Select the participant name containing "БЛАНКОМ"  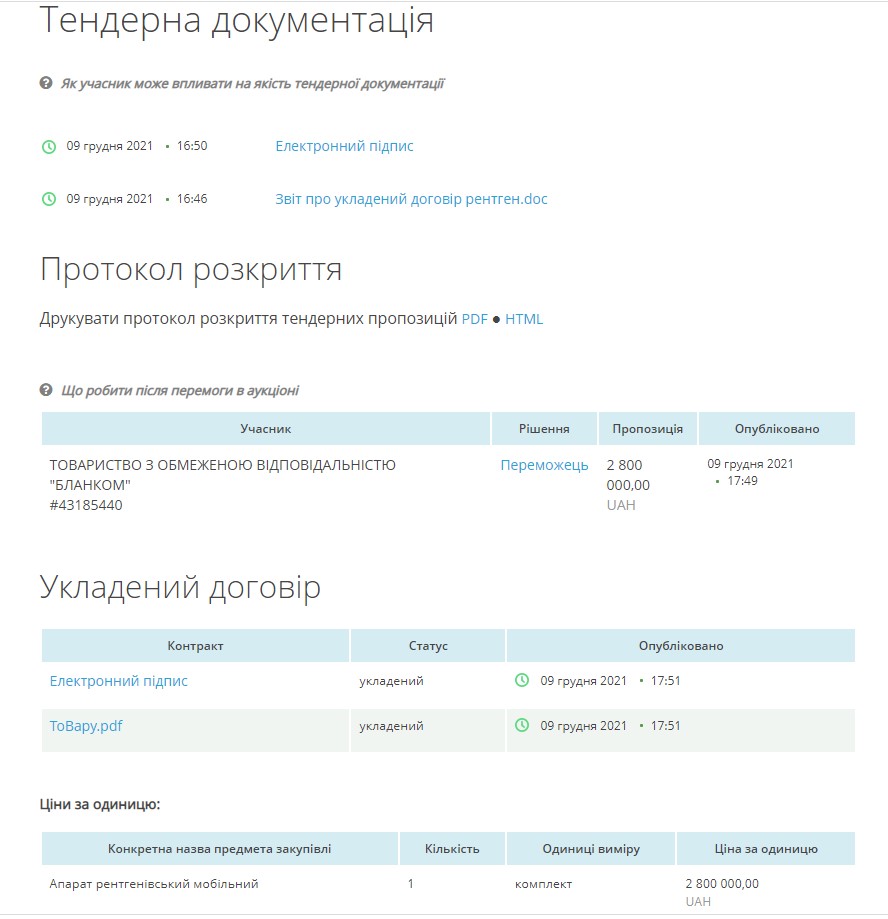click(x=223, y=475)
